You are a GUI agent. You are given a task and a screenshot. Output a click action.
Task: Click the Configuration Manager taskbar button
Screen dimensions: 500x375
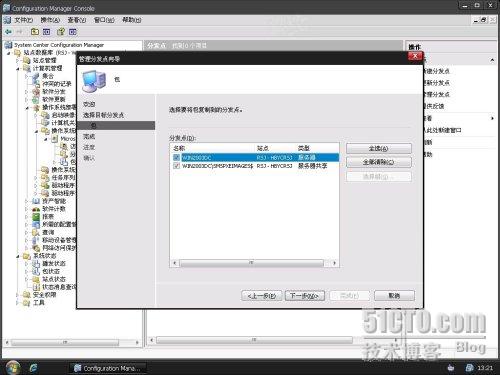[107, 368]
